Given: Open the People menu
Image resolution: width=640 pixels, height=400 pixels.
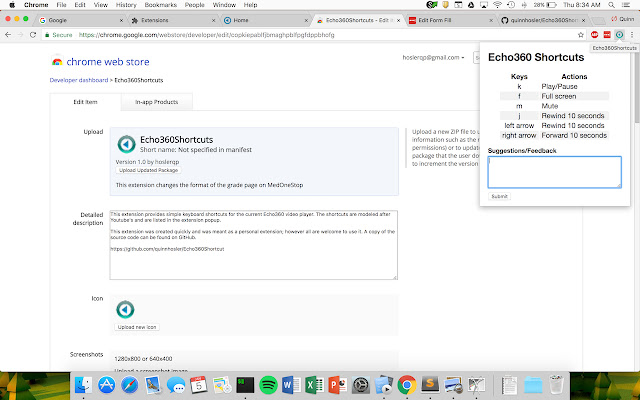Looking at the screenshot, I should [194, 5].
